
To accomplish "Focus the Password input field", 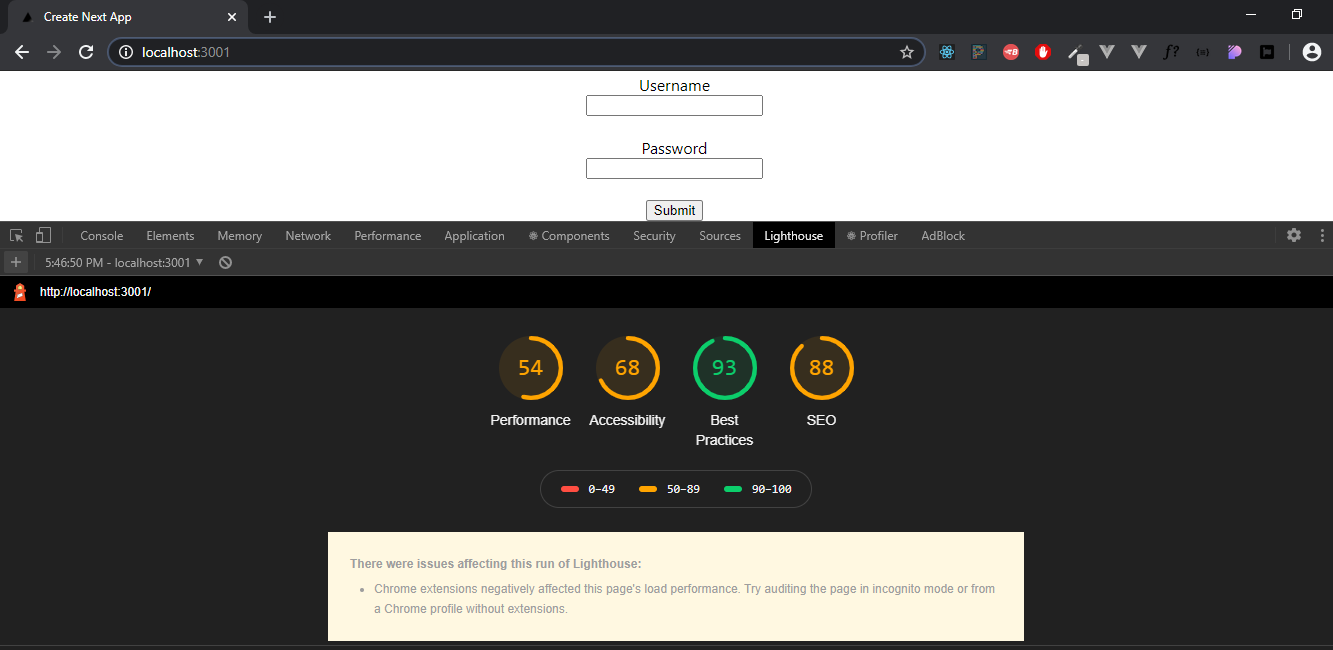I will (x=674, y=169).
